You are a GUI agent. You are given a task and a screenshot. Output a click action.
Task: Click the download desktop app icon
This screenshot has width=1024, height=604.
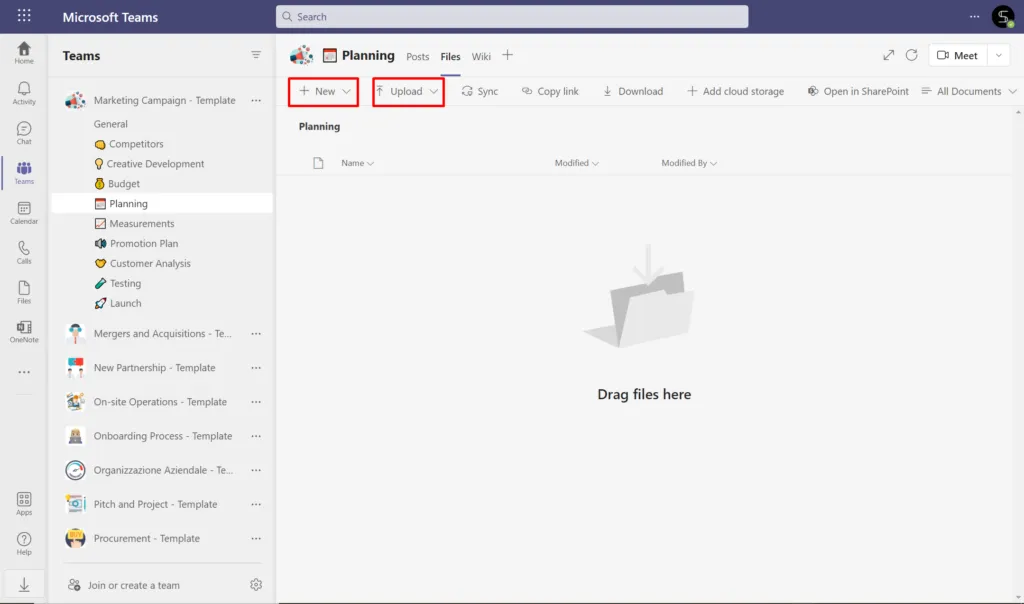point(24,584)
